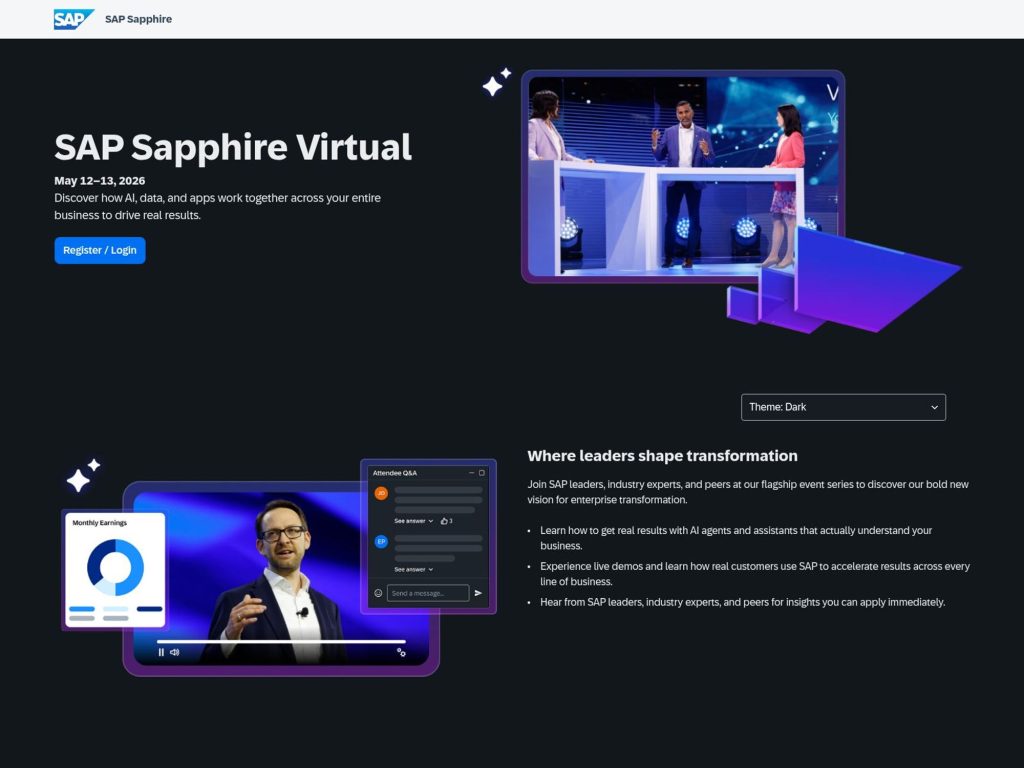Open the Theme: Dark dropdown
This screenshot has width=1024, height=768.
[x=843, y=407]
